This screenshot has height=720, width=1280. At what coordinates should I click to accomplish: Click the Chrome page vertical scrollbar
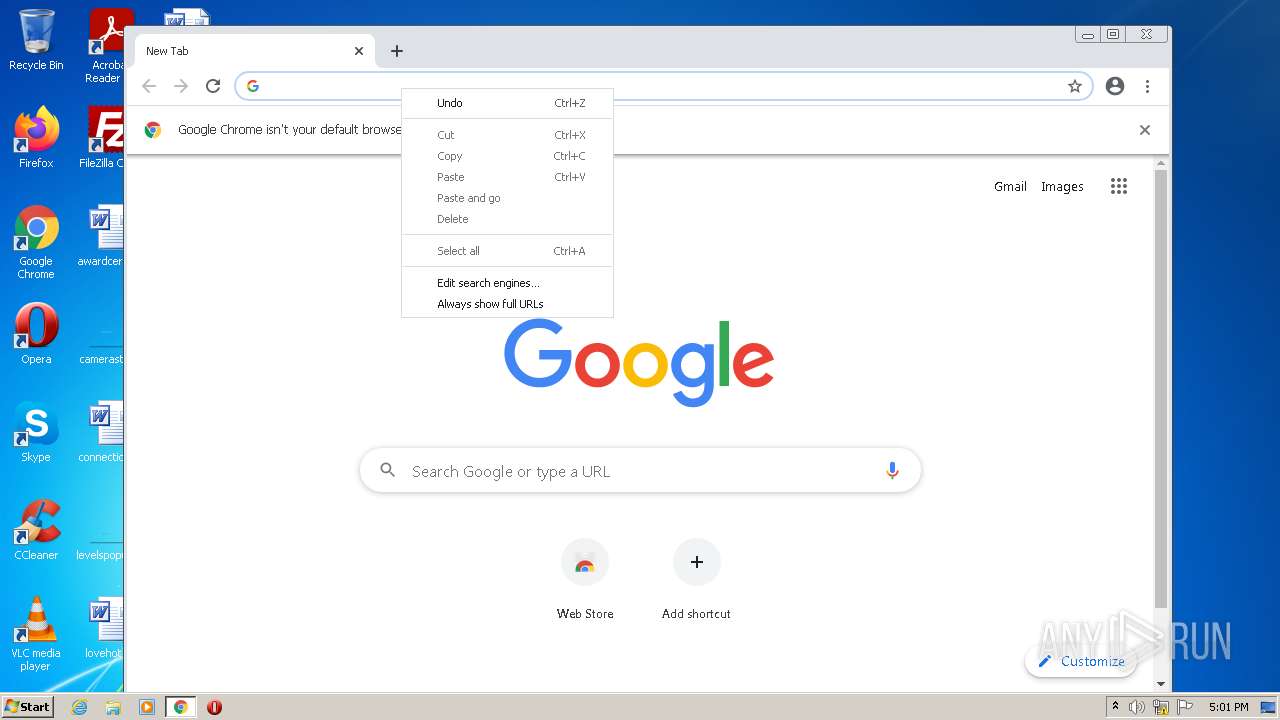(x=1161, y=390)
